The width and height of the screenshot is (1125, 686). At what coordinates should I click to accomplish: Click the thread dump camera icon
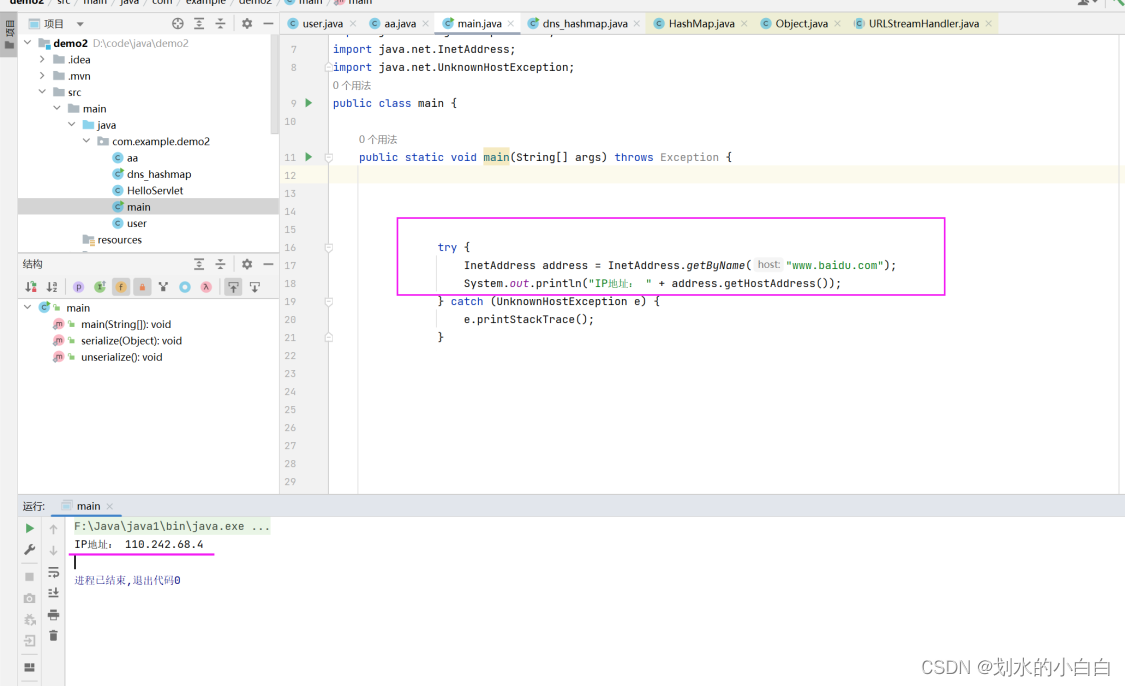coord(29,598)
